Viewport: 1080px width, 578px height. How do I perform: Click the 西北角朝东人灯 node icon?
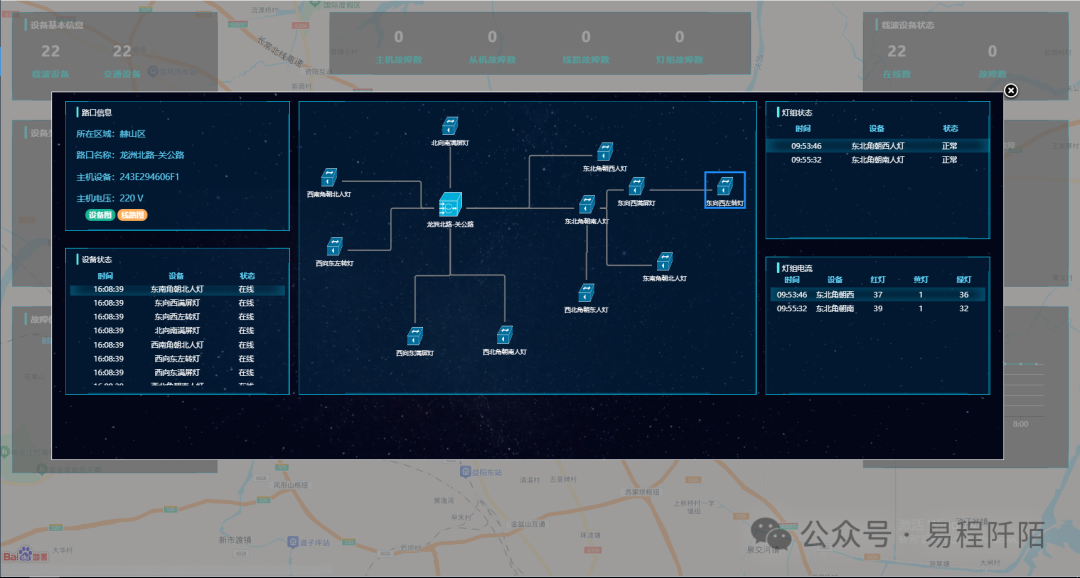[x=587, y=292]
